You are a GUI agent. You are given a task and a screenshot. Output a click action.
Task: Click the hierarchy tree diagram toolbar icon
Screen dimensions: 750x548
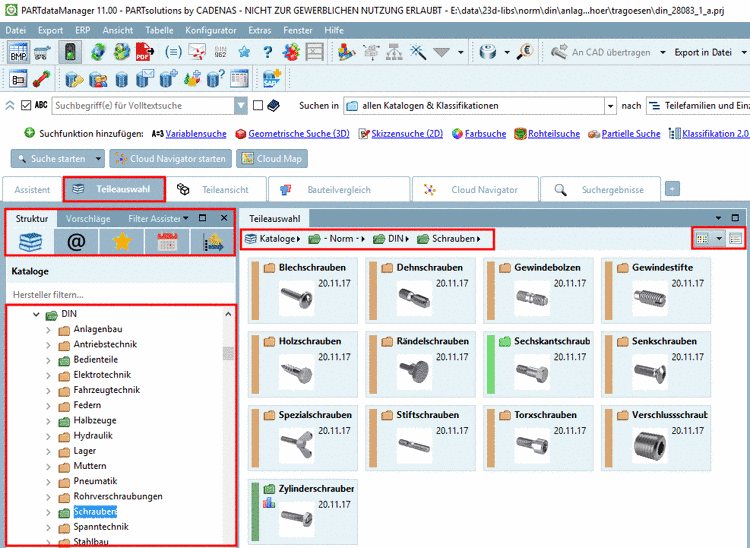(394, 52)
